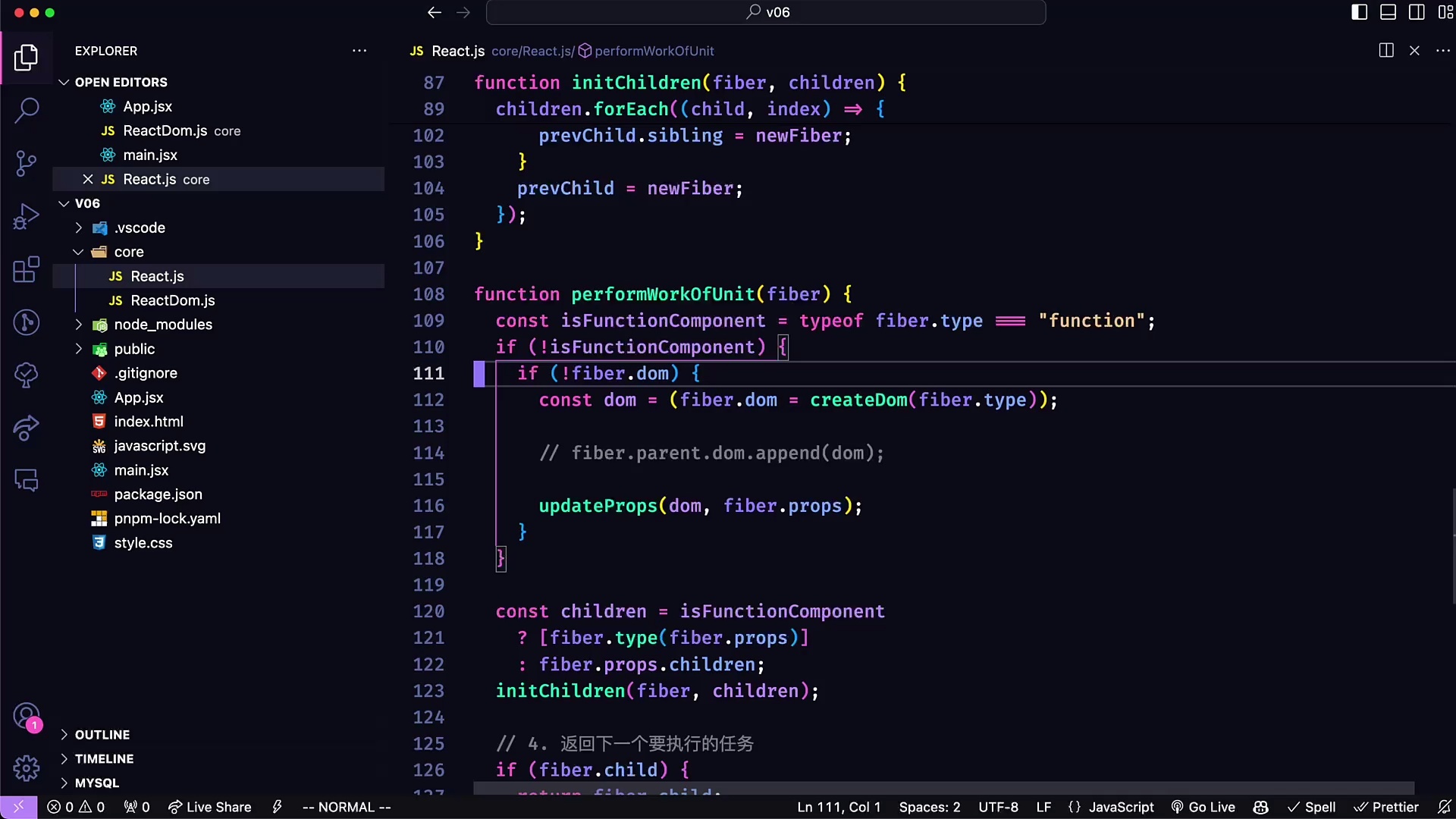This screenshot has width=1456, height=819.
Task: Open the Search view
Action: (27, 111)
